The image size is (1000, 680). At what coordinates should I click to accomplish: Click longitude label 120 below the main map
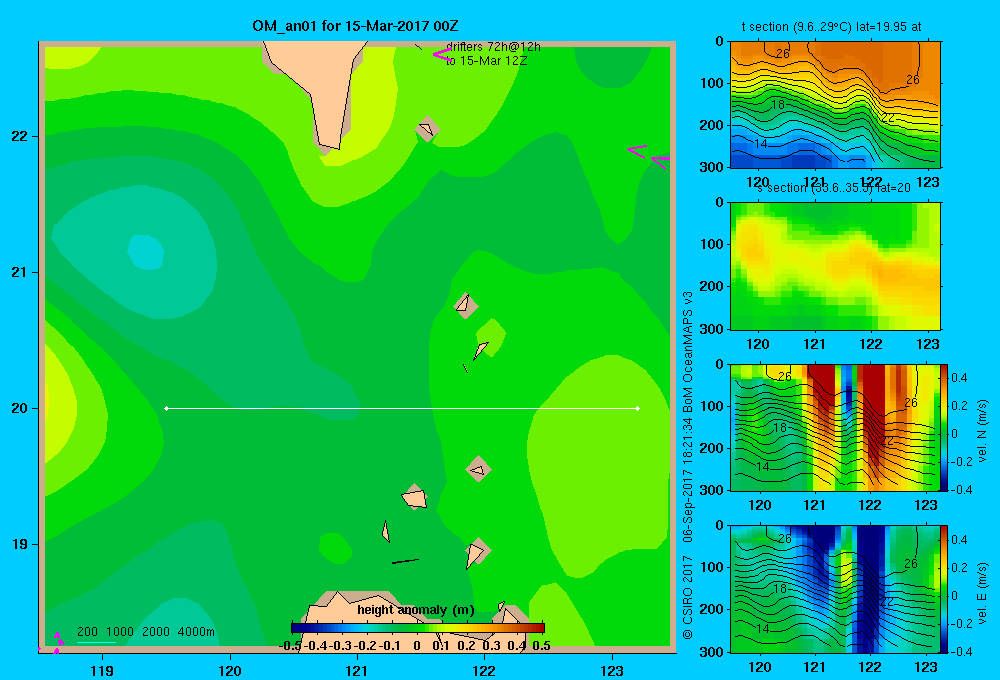[x=230, y=670]
